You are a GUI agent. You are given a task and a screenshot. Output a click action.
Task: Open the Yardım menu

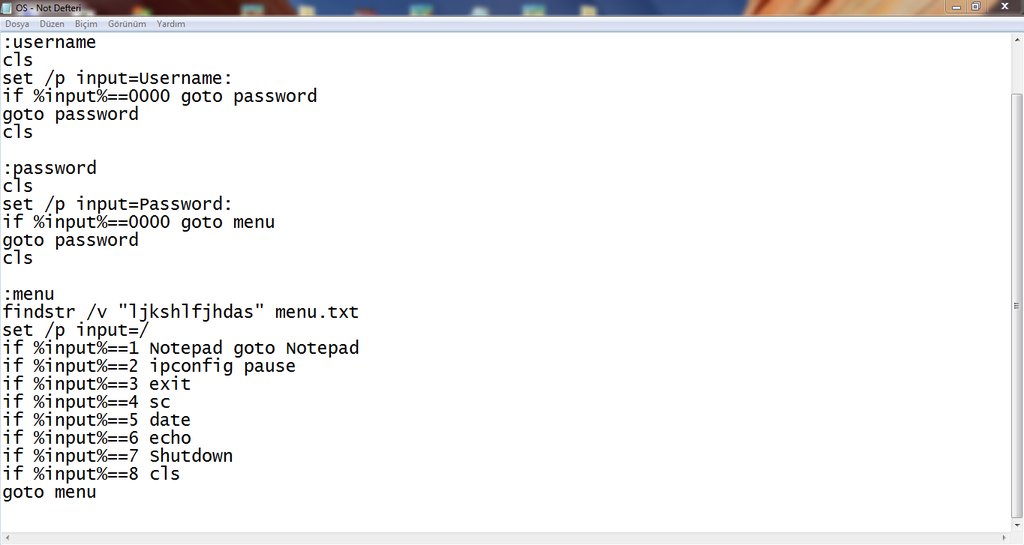170,24
